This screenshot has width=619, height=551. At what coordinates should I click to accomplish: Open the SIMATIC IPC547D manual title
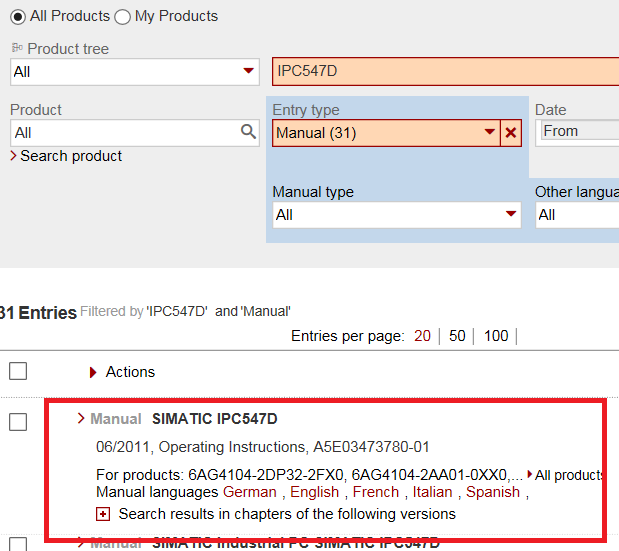click(x=215, y=419)
